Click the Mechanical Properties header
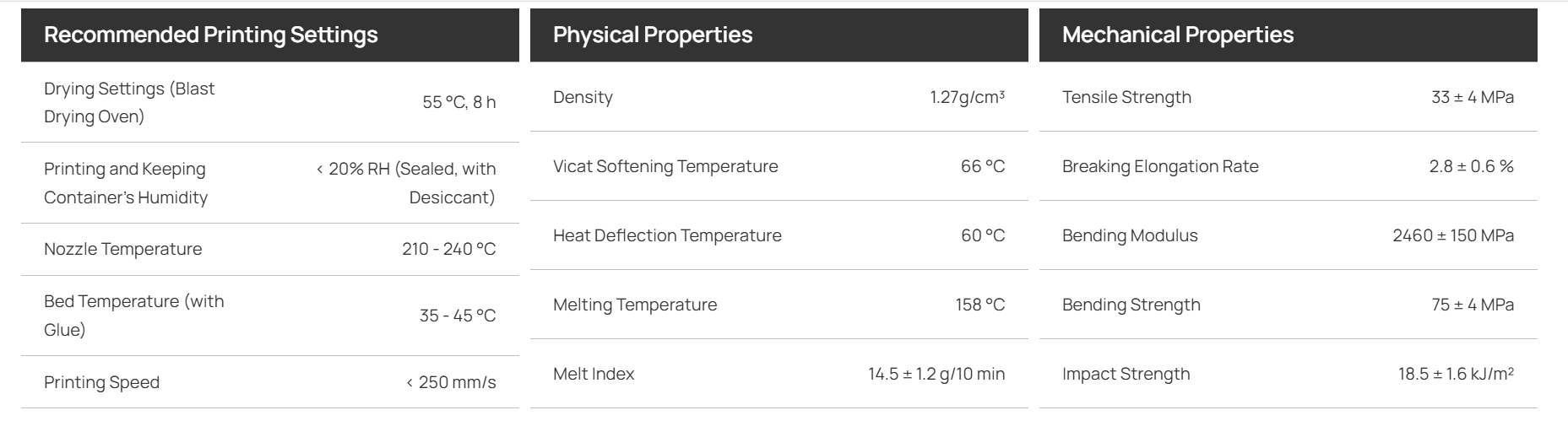Screen dimensions: 1568x421 [x=1178, y=35]
